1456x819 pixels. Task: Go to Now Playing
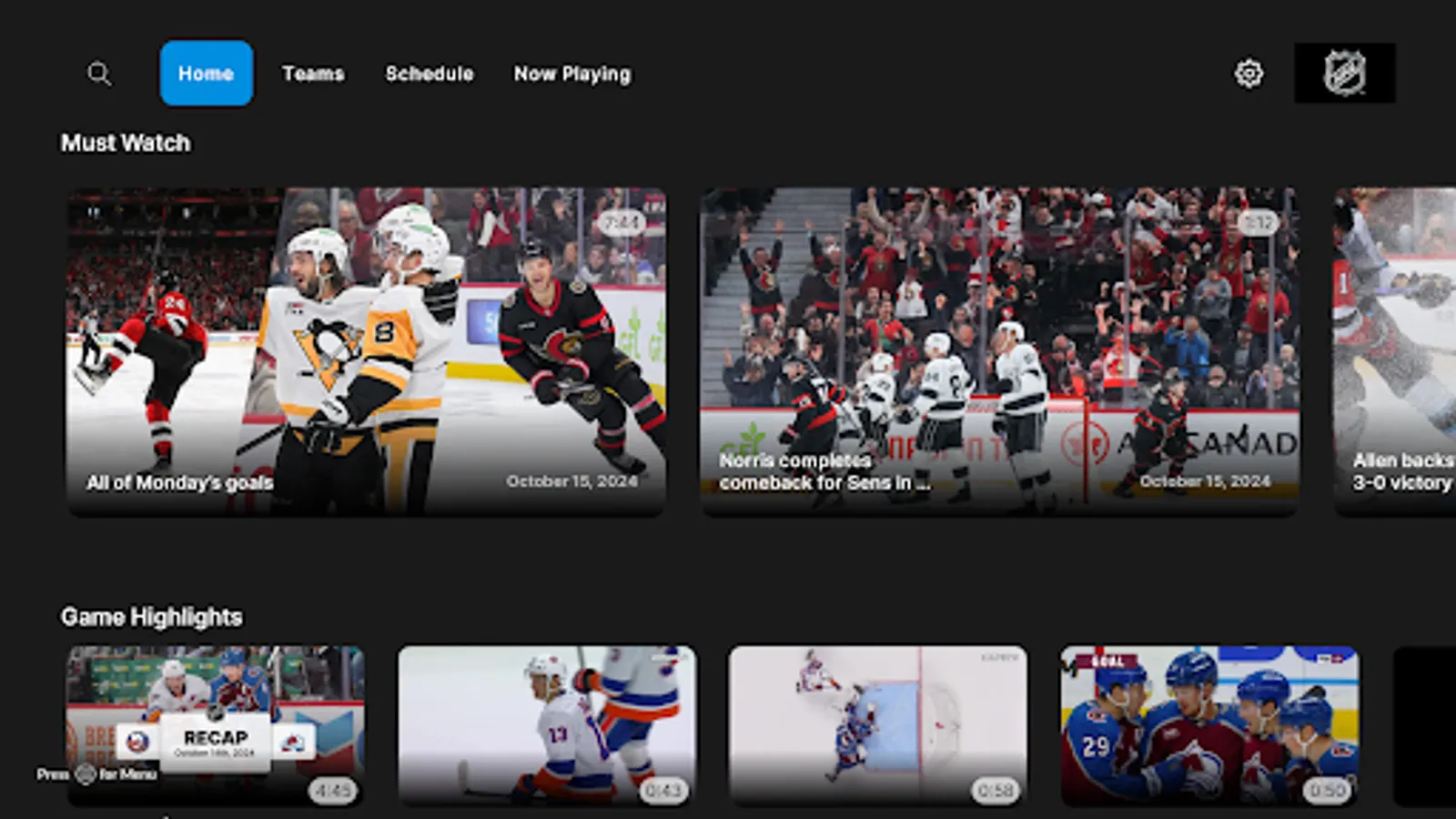(572, 74)
